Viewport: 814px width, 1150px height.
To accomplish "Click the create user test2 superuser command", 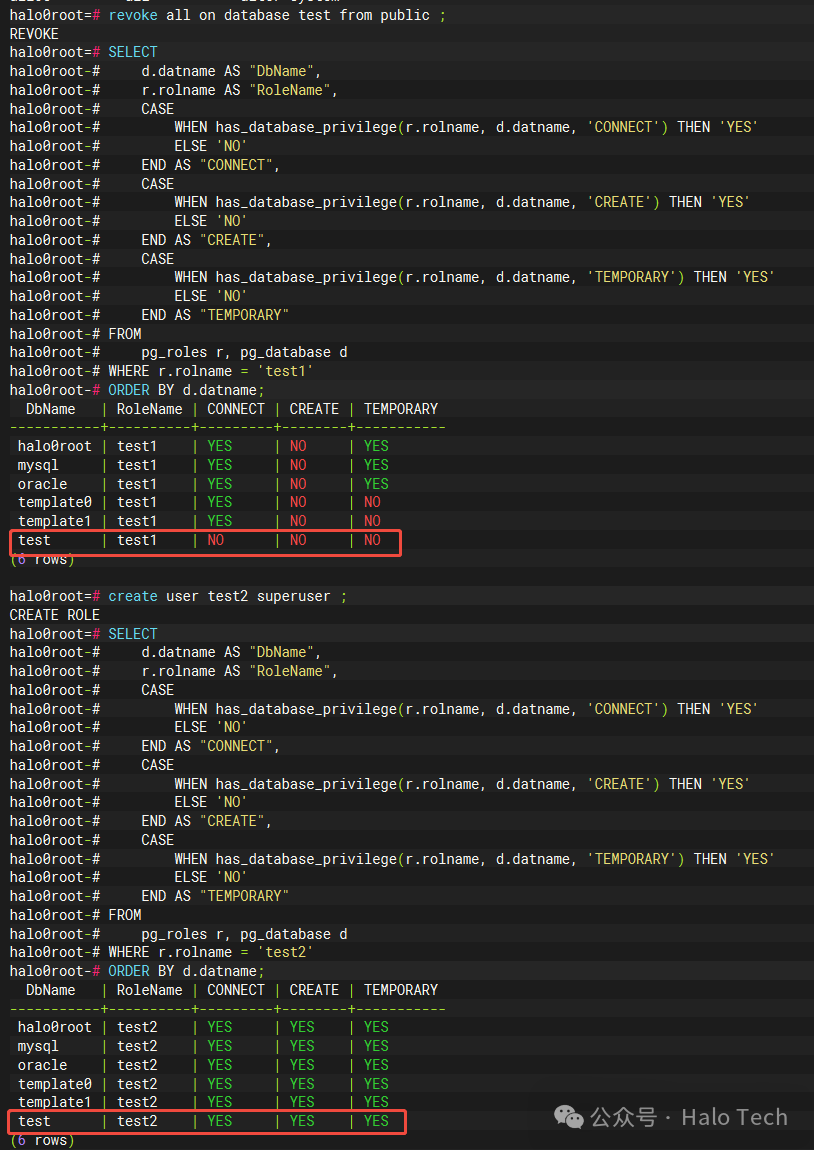I will (x=227, y=596).
